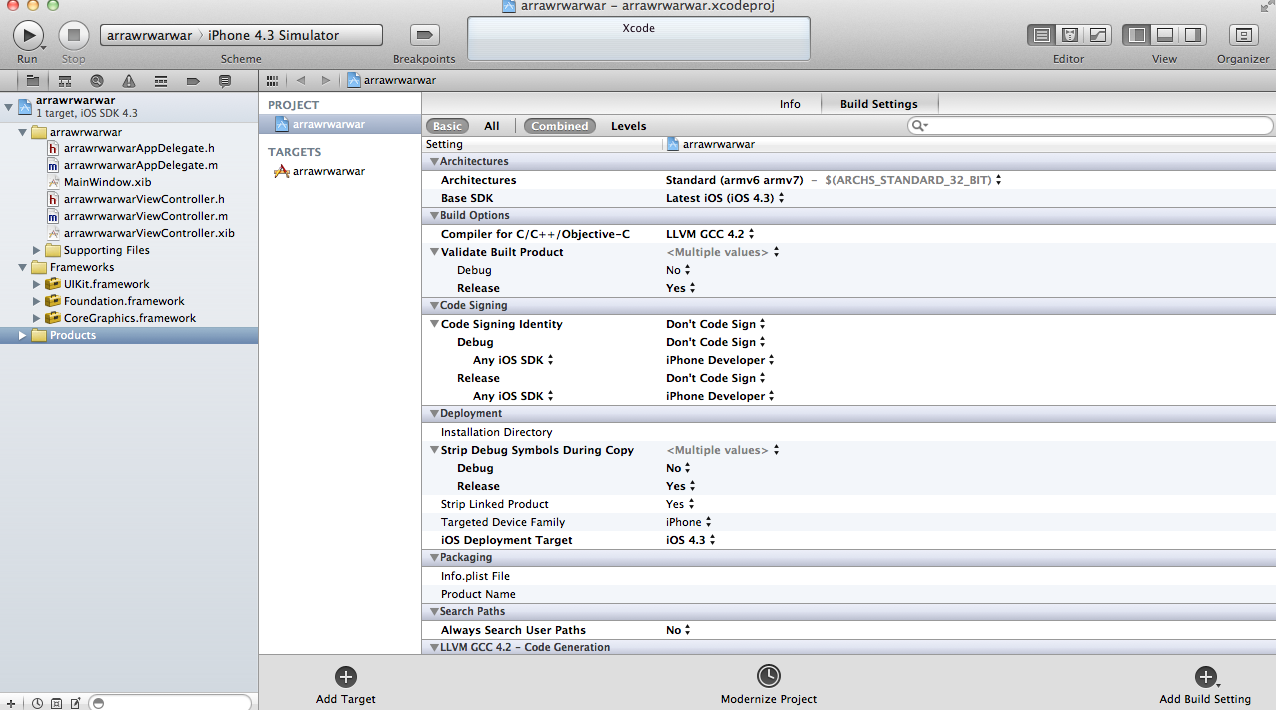Show the Version editor
Image resolution: width=1276 pixels, height=710 pixels.
coord(1097,35)
